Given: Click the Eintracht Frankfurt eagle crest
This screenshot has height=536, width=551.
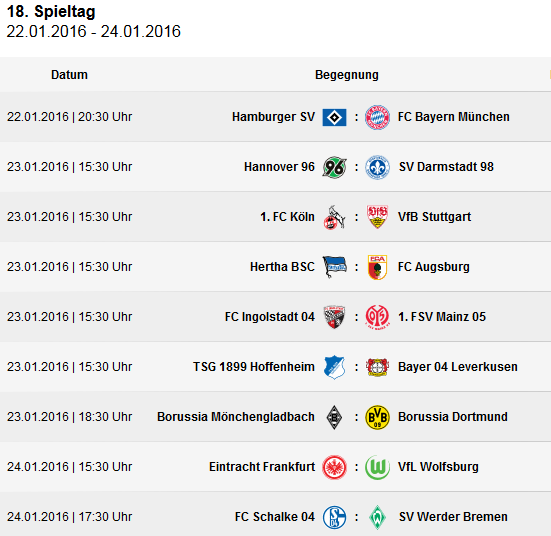Looking at the screenshot, I should (334, 467).
